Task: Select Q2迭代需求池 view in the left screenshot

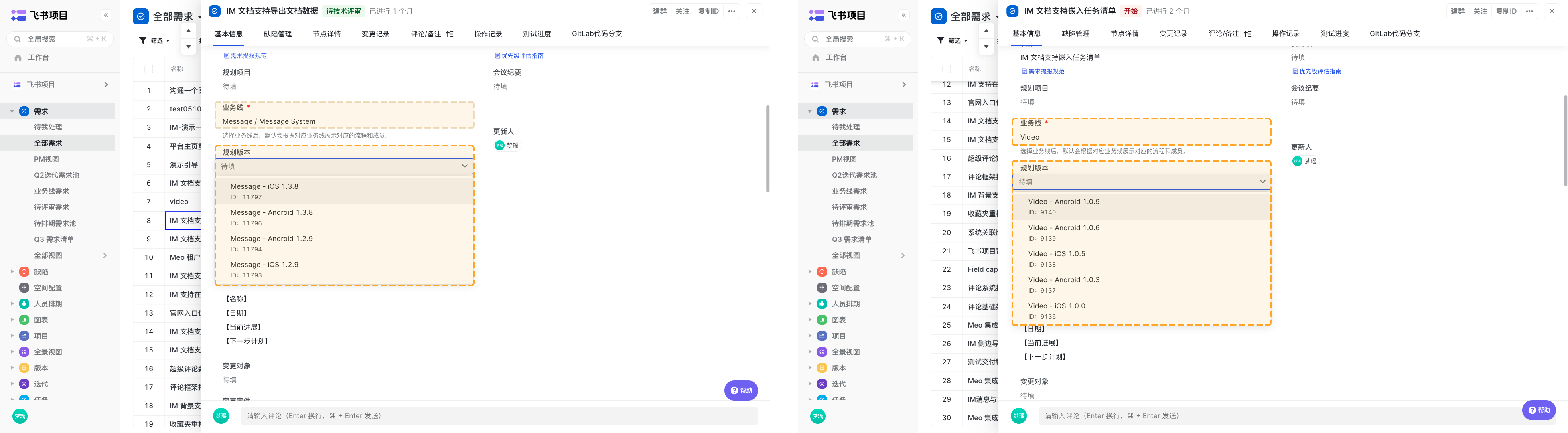Action: (x=57, y=175)
